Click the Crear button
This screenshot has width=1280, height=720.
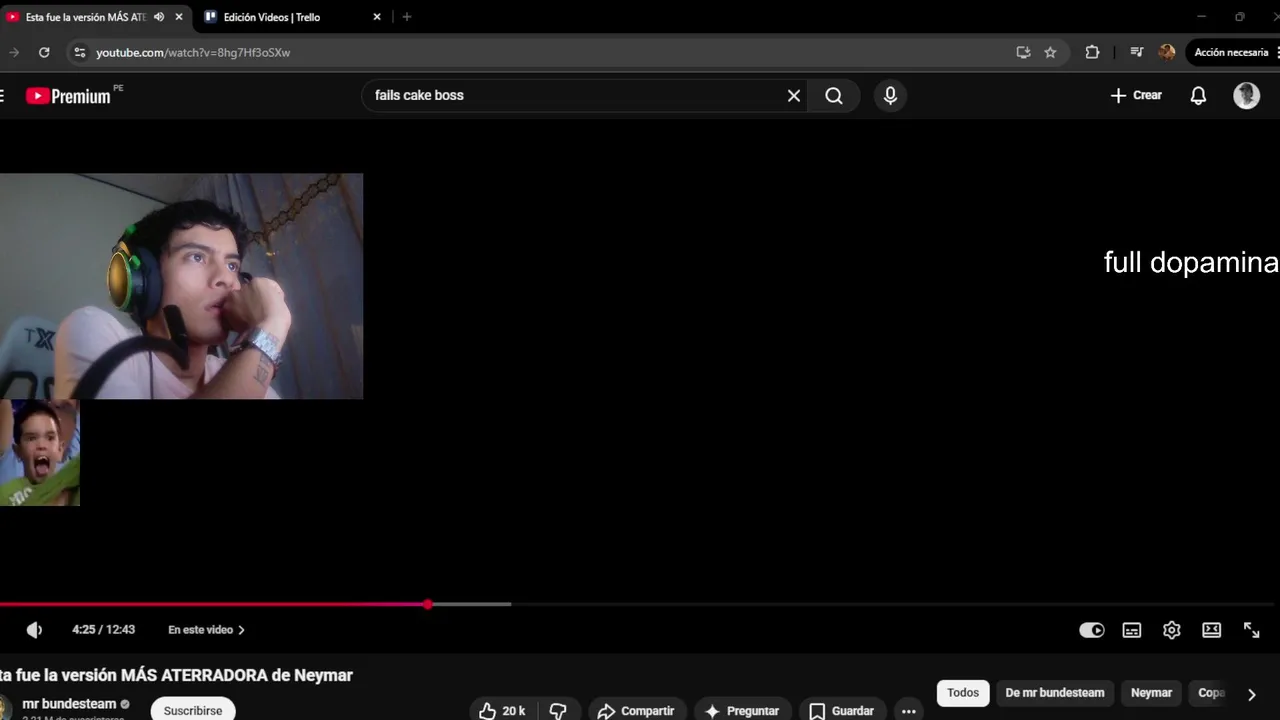[x=1136, y=96]
